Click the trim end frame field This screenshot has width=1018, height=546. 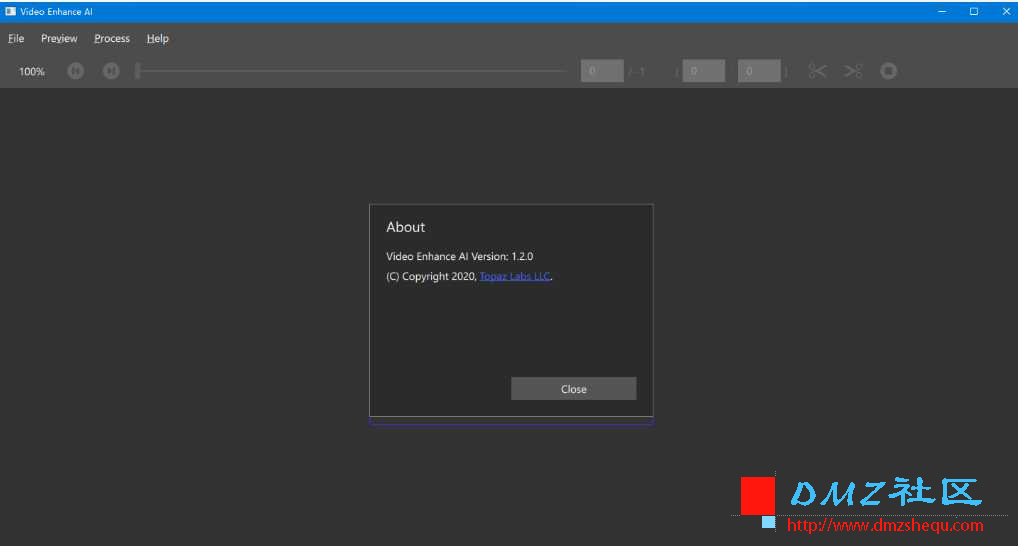[x=759, y=71]
